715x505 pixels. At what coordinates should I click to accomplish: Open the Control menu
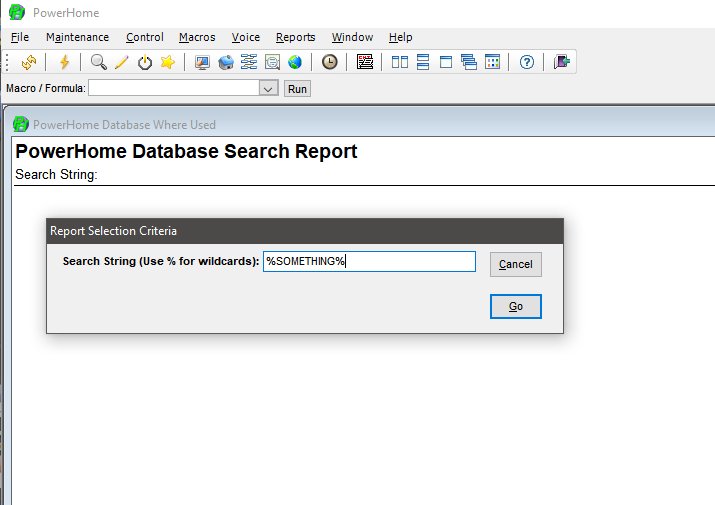[x=145, y=37]
